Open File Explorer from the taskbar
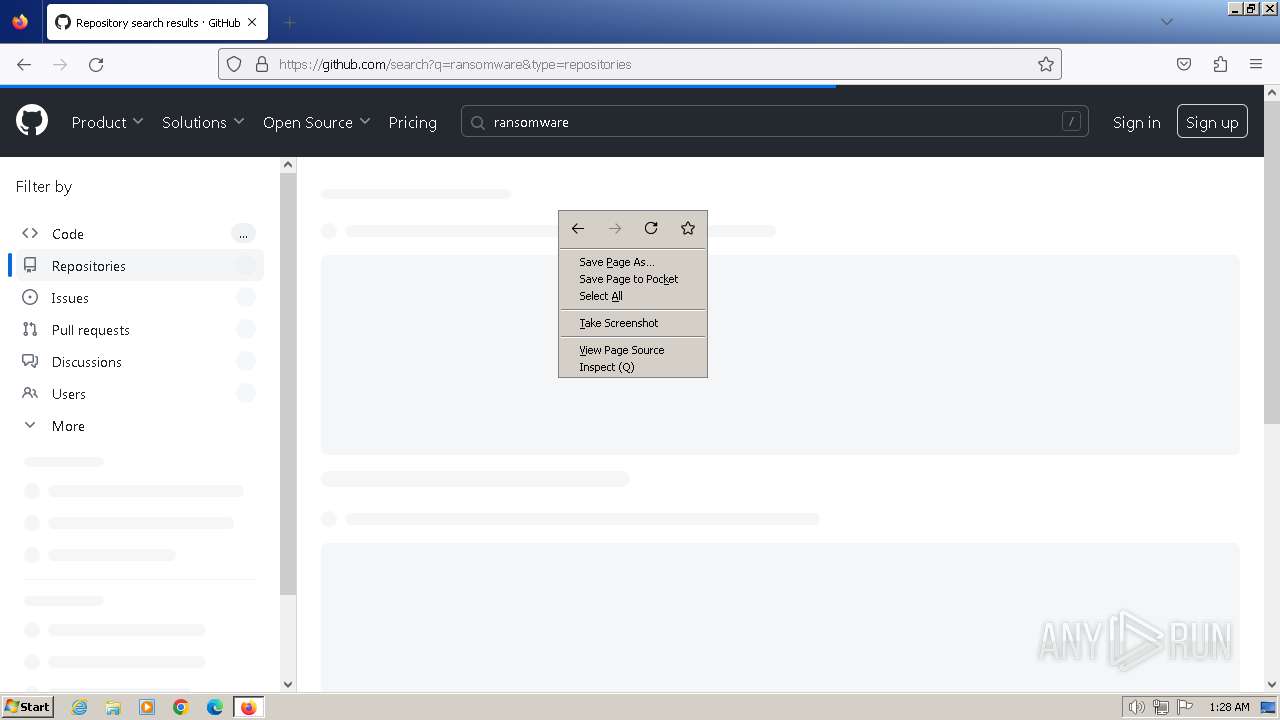Image resolution: width=1280 pixels, height=720 pixels. (x=113, y=707)
